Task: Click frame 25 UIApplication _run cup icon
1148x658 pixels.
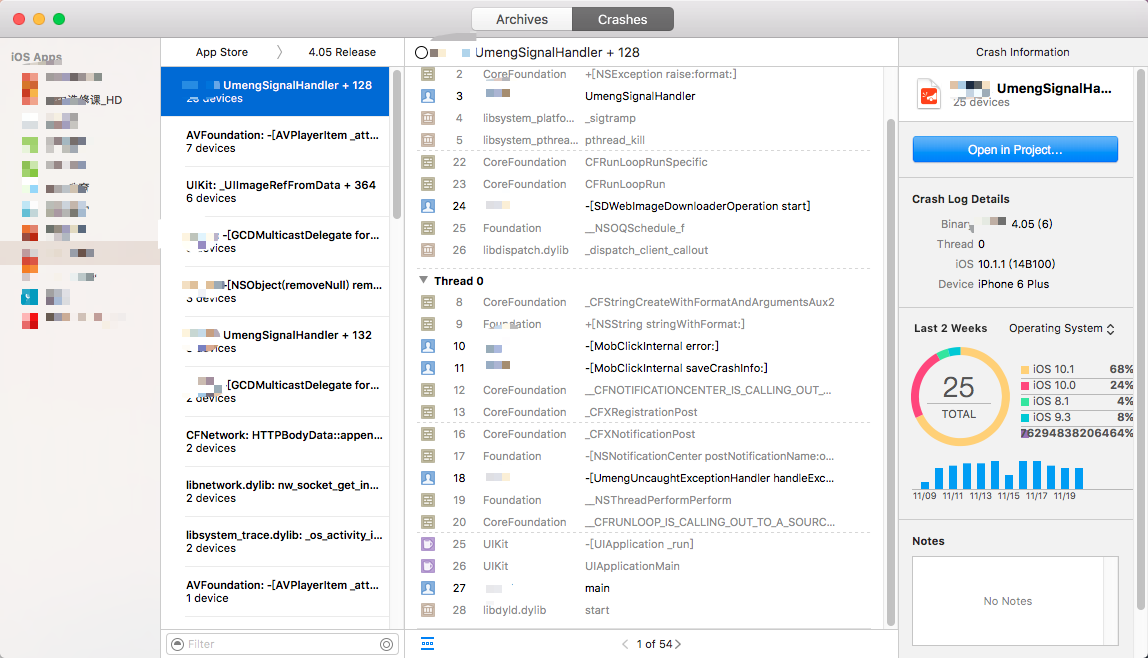Action: click(428, 544)
